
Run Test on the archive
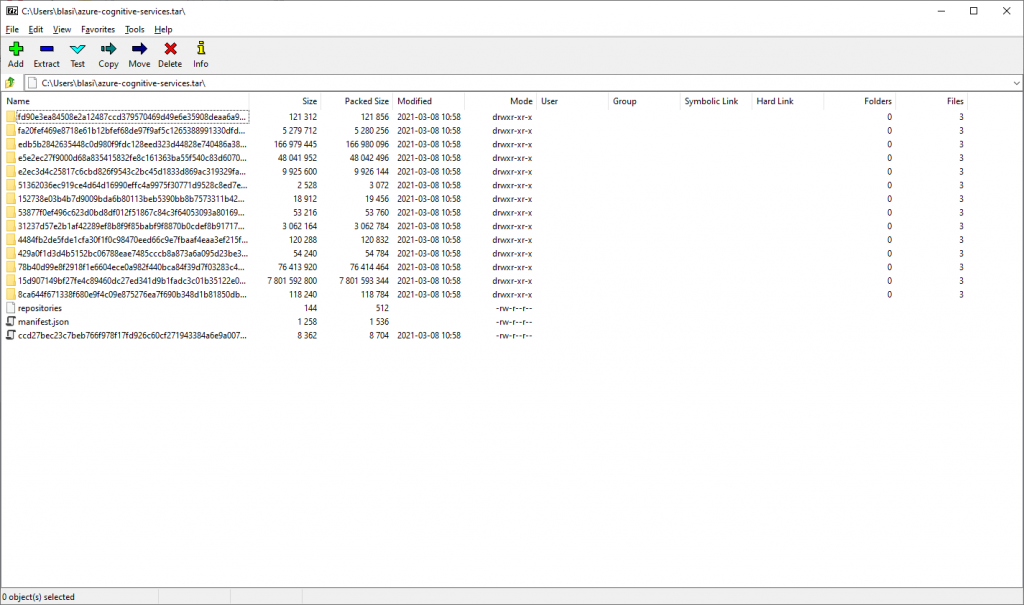point(77,54)
